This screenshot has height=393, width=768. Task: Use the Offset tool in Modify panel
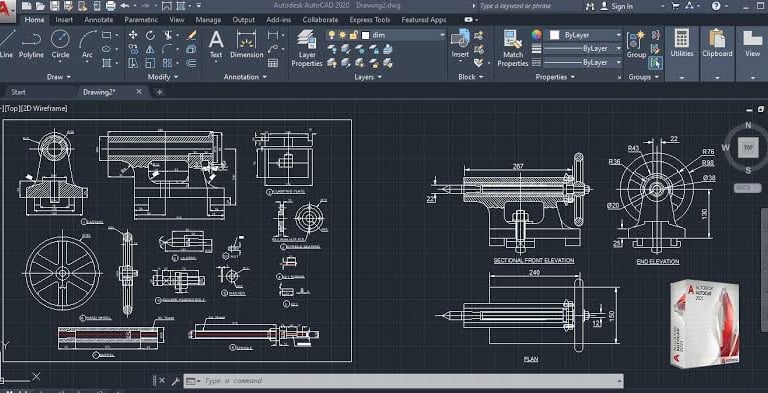tap(192, 63)
